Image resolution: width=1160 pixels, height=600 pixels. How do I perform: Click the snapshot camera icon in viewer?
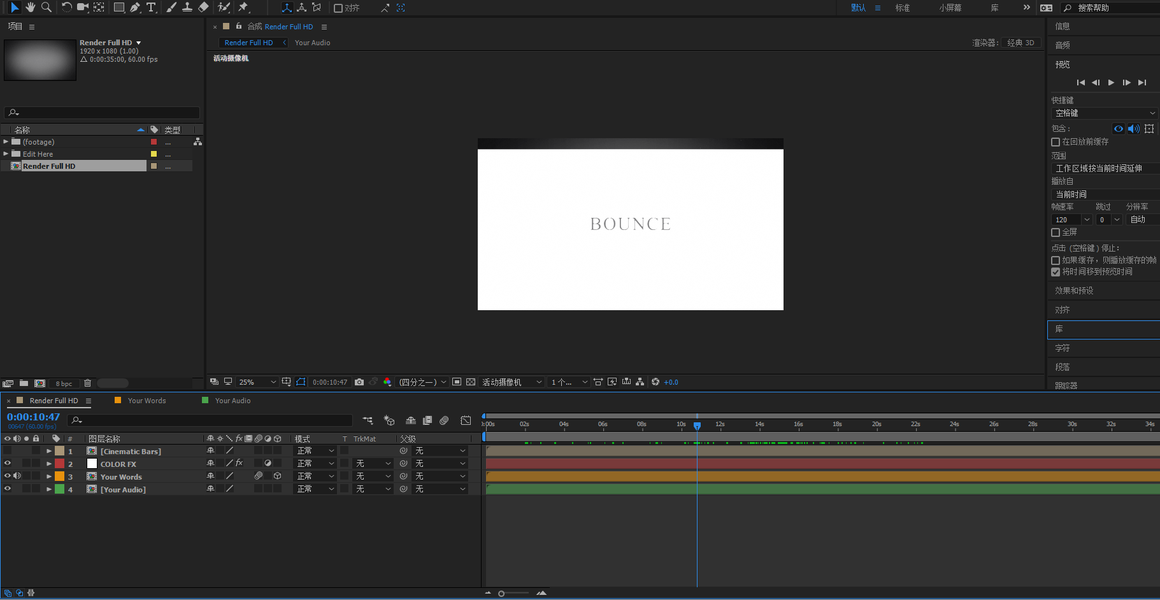[x=360, y=382]
